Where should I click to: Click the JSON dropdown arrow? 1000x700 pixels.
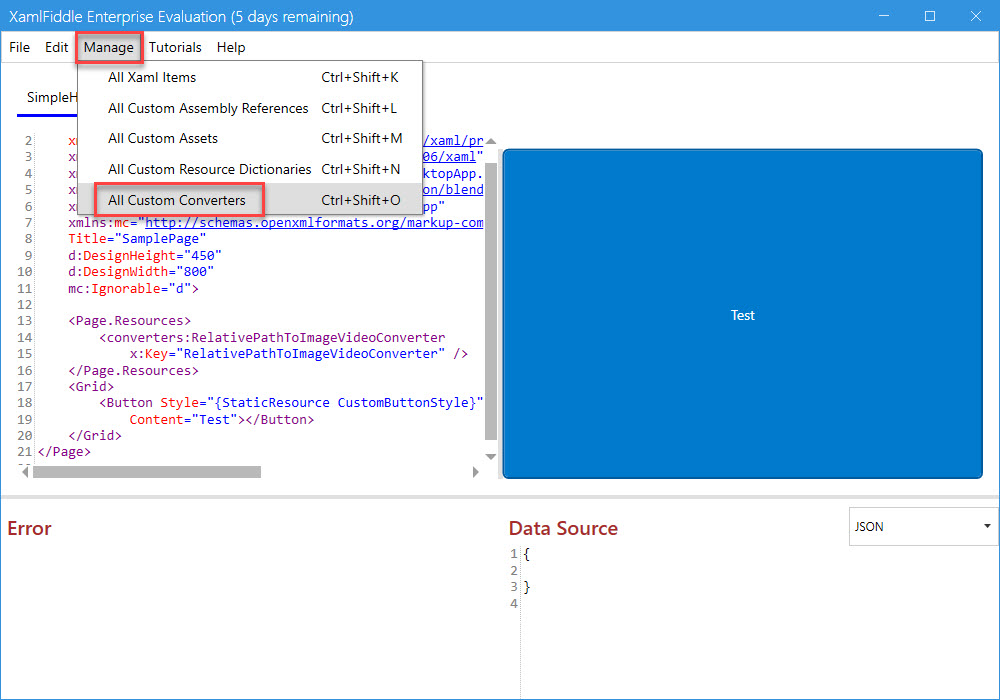987,526
